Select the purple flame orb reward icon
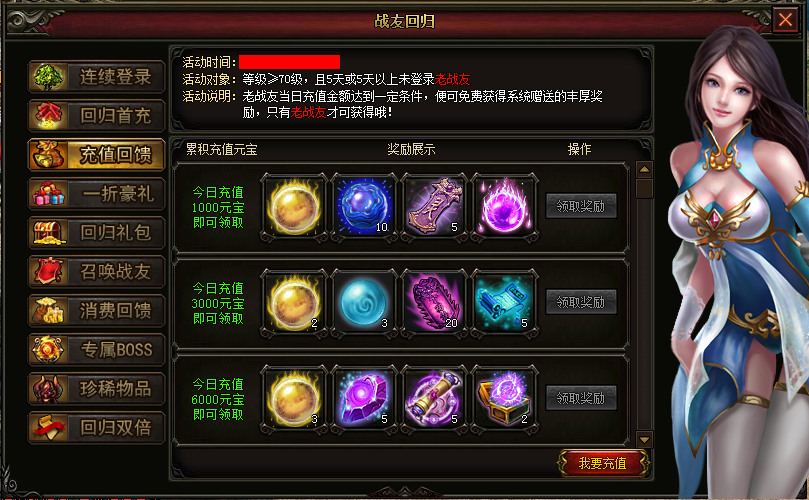 pos(505,207)
